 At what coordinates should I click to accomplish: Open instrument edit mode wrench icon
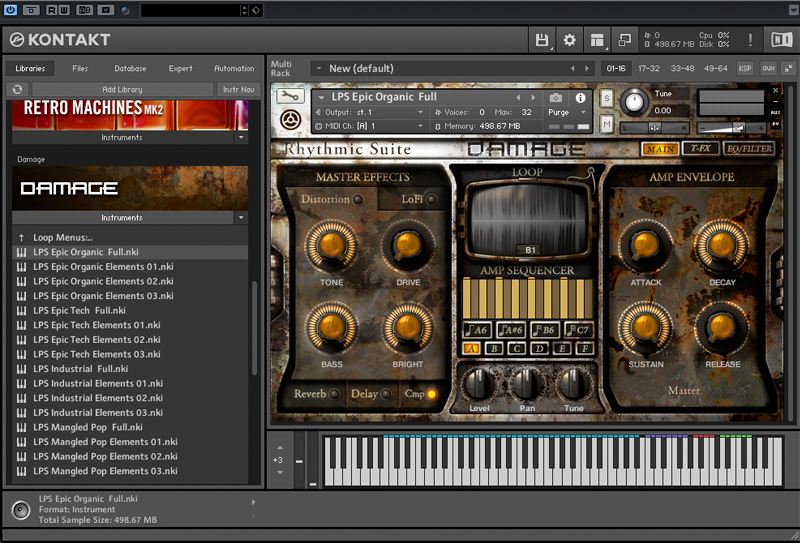point(290,96)
